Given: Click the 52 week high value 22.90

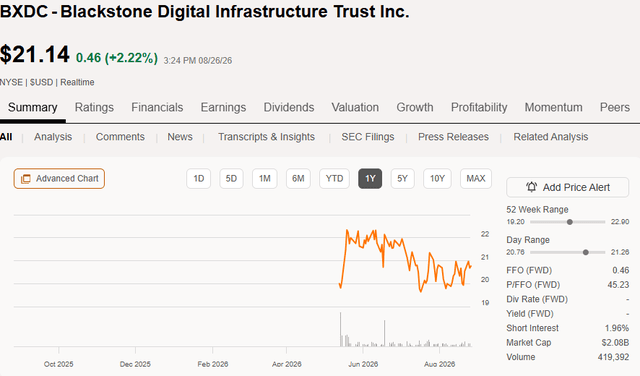Looking at the screenshot, I should [620, 222].
